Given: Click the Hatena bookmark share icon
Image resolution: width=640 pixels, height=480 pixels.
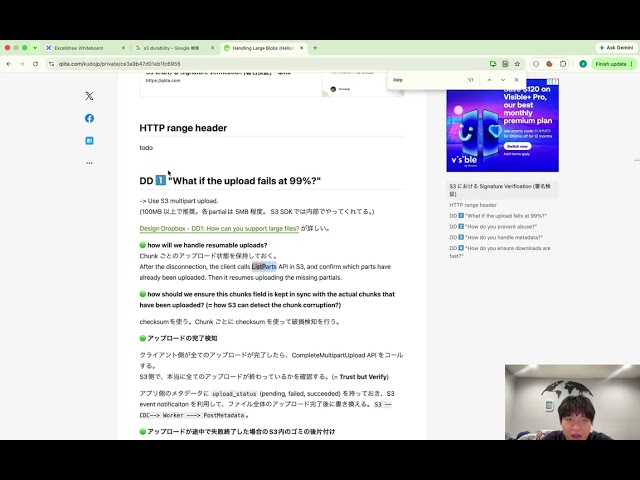Looking at the screenshot, I should point(89,140).
